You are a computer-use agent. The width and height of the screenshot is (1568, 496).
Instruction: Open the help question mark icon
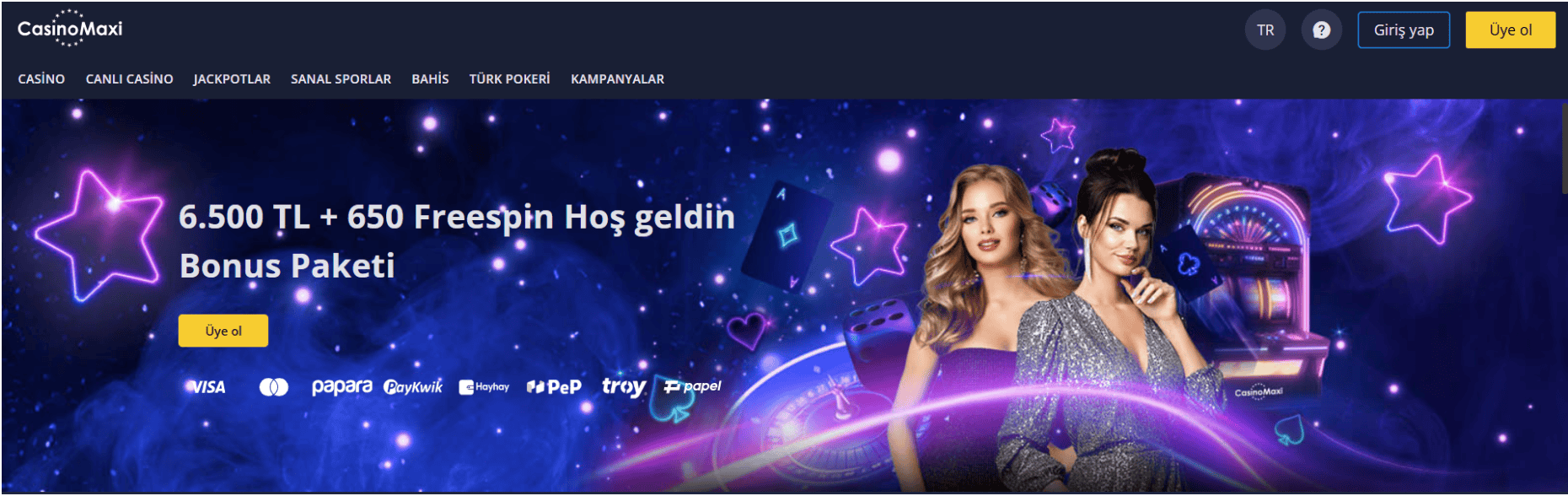tap(1321, 30)
